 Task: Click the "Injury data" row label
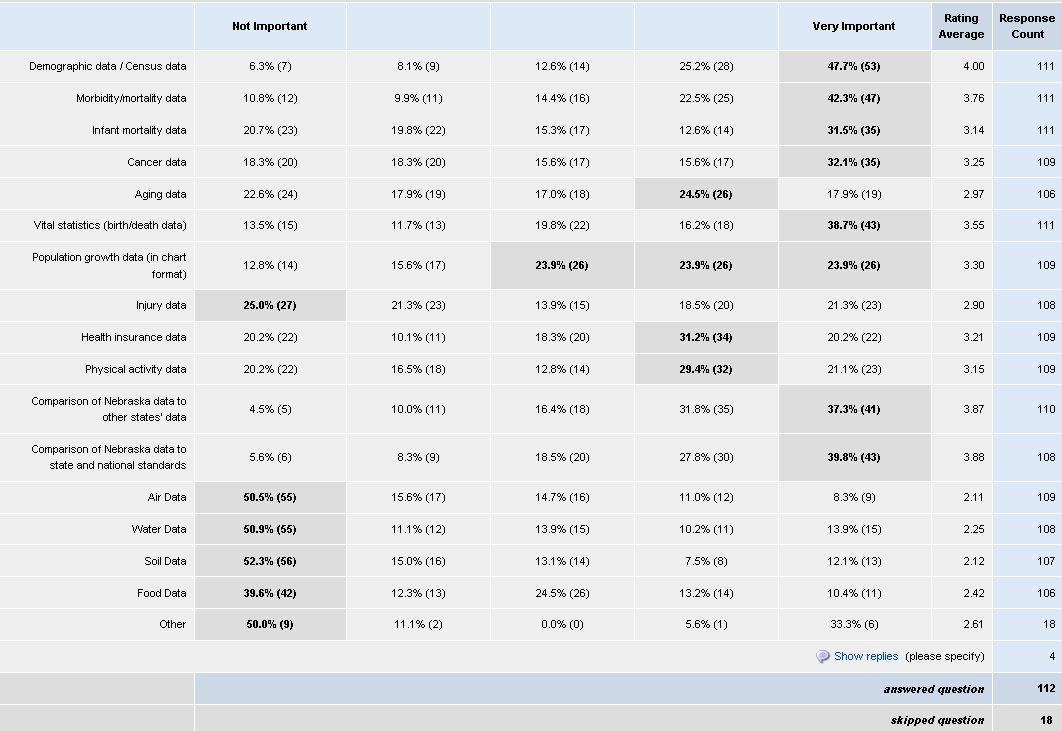pyautogui.click(x=161, y=305)
